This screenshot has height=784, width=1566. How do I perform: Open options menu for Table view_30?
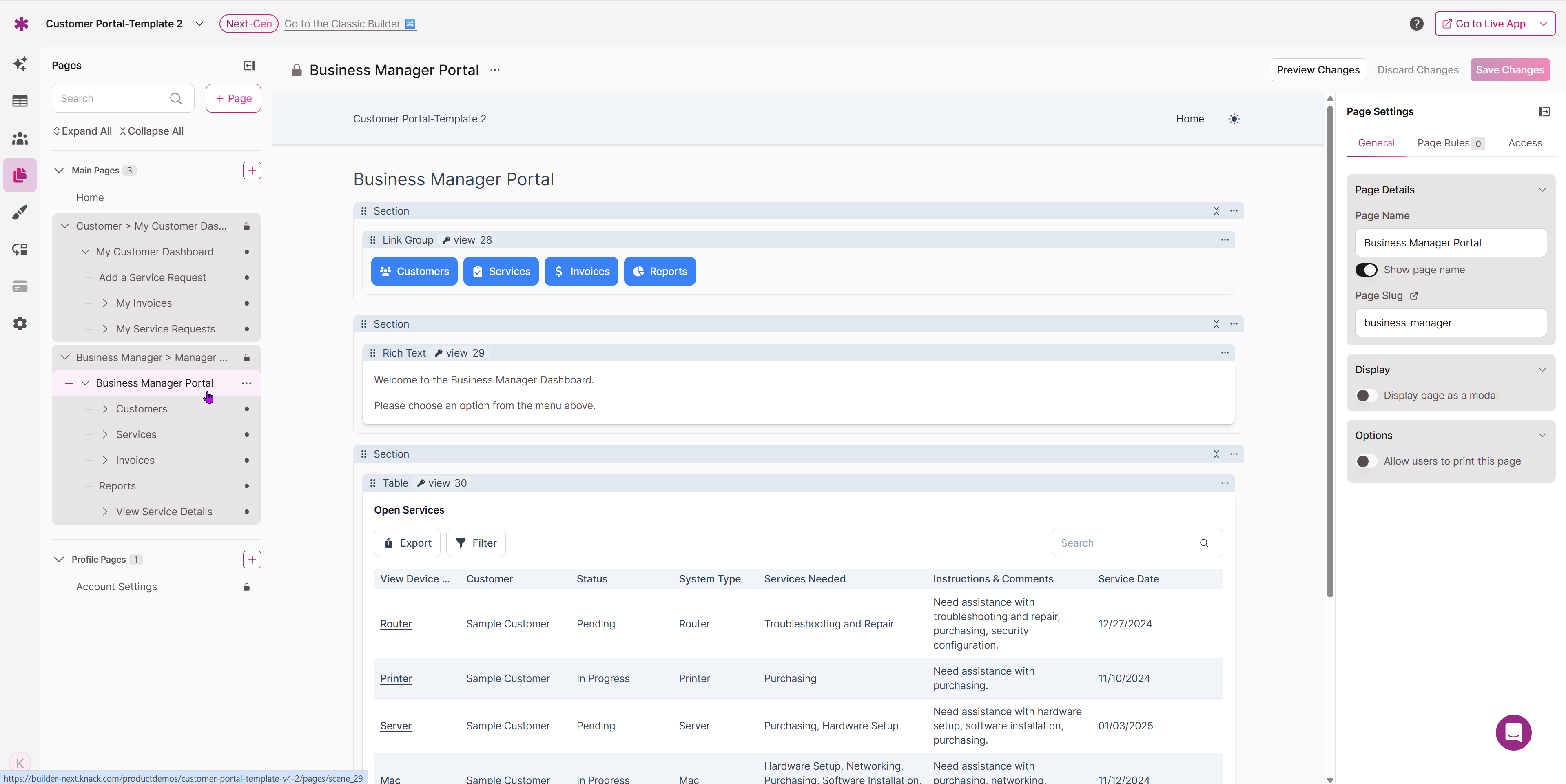[x=1225, y=483]
